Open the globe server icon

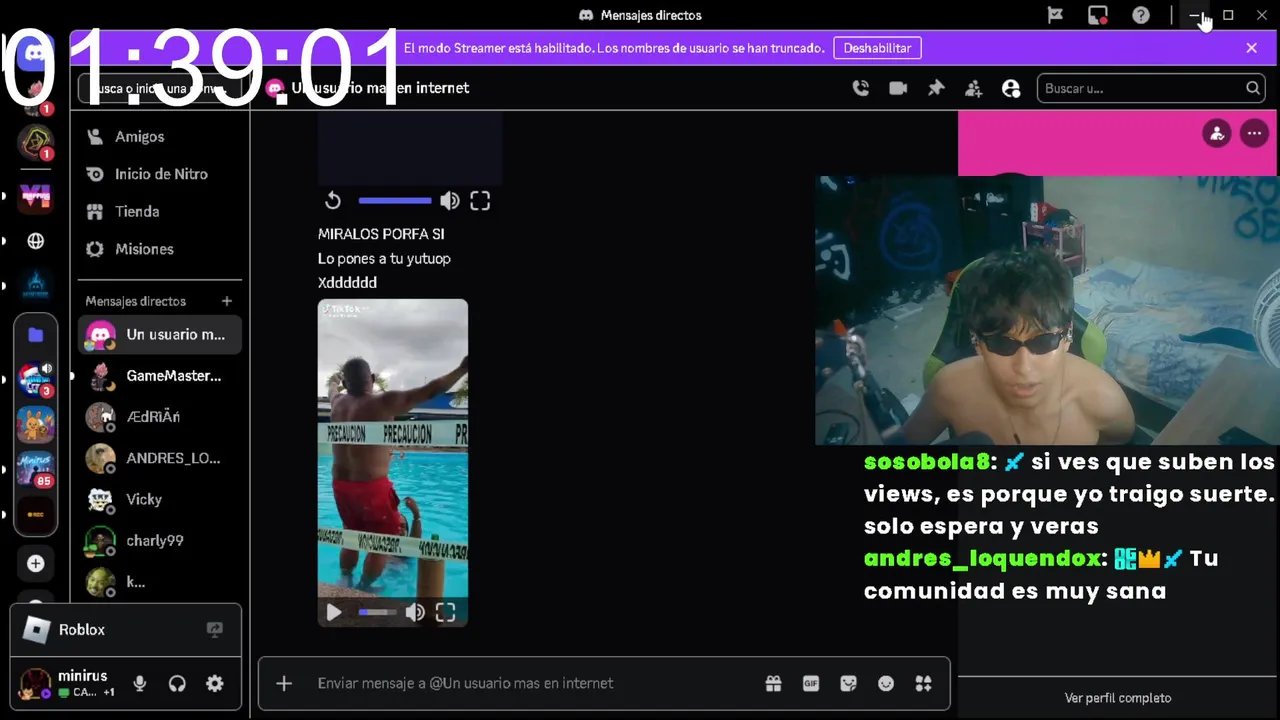click(35, 241)
